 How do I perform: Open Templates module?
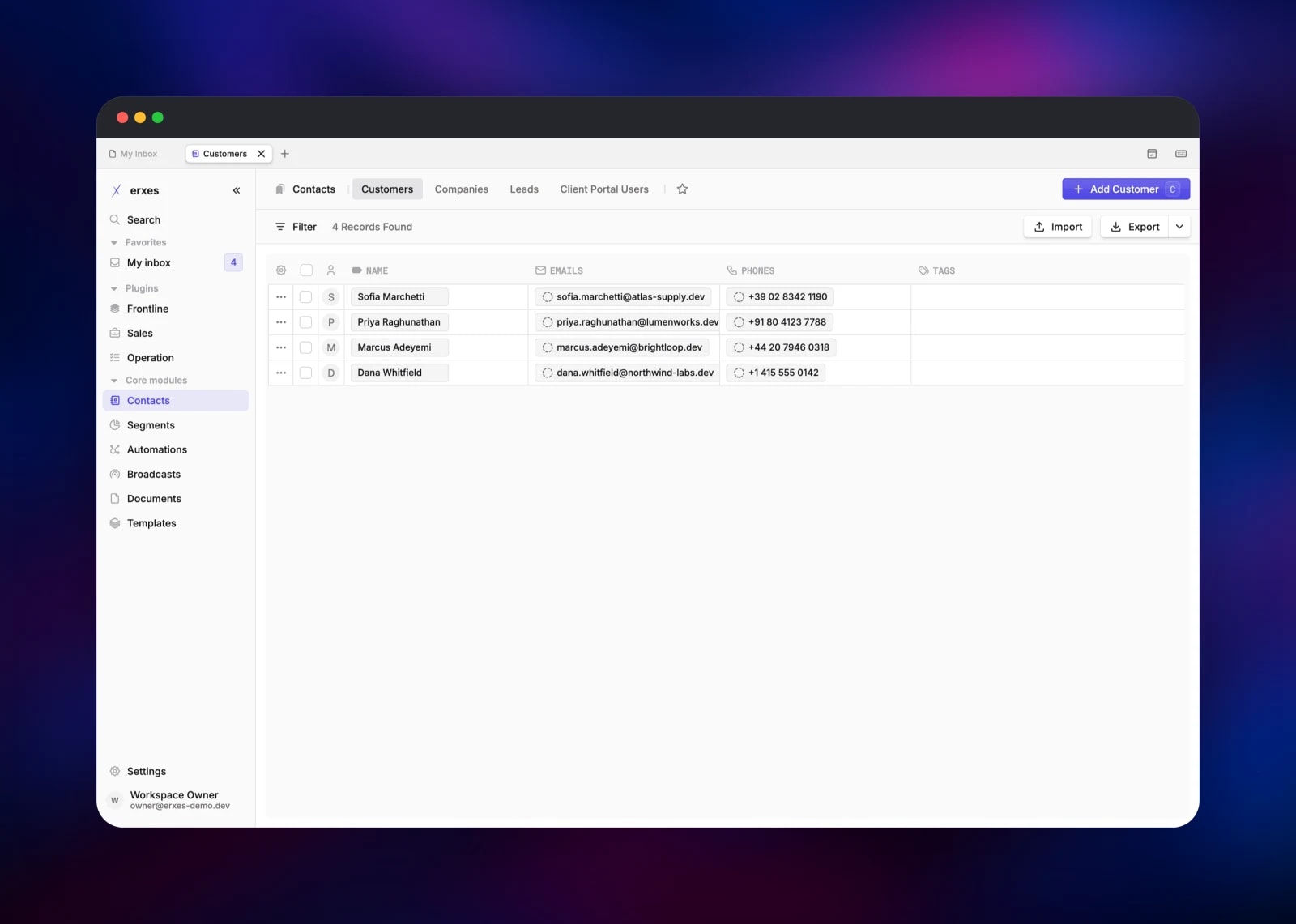coord(176,523)
